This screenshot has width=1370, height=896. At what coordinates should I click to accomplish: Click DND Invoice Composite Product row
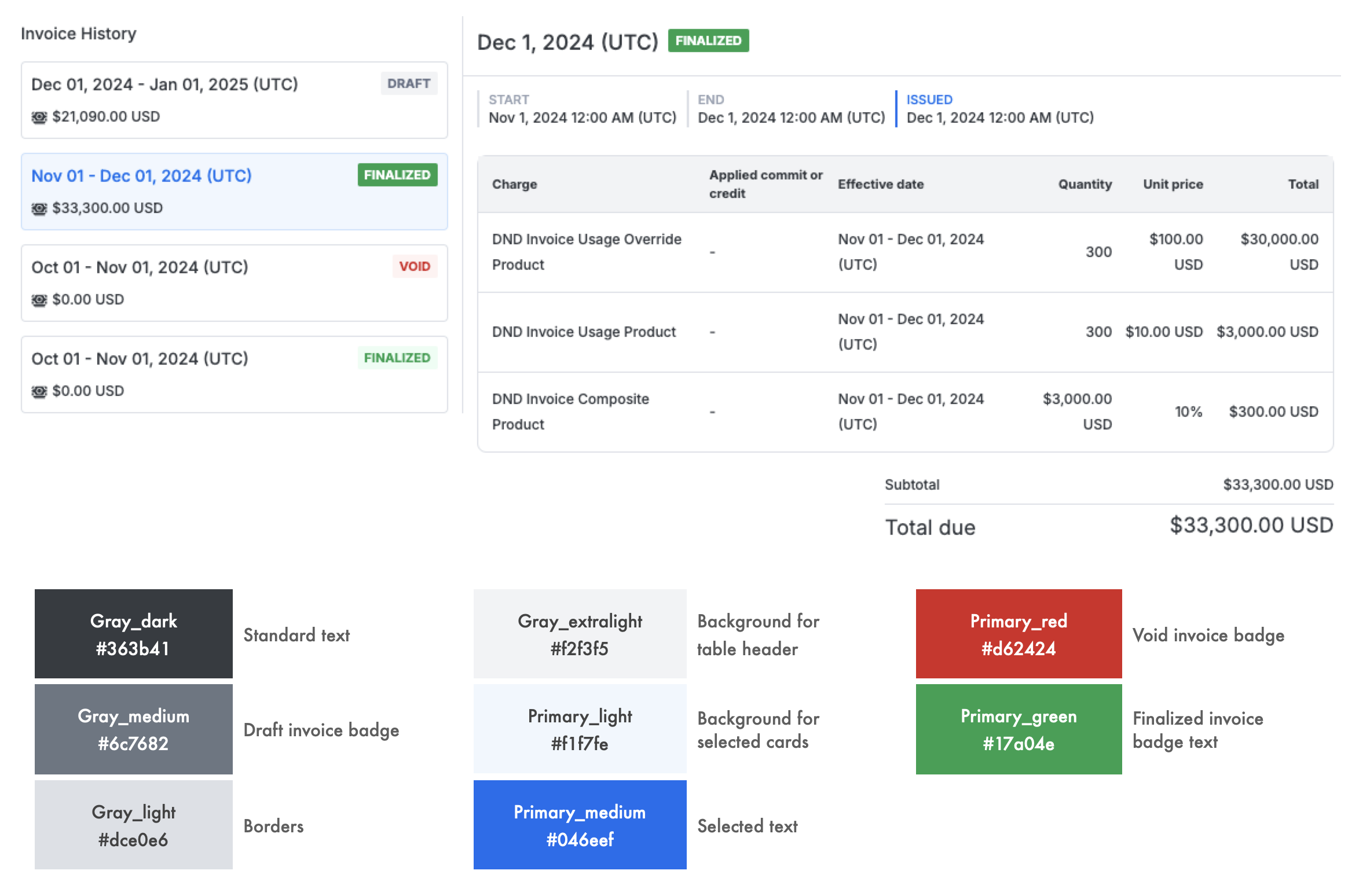click(x=570, y=412)
